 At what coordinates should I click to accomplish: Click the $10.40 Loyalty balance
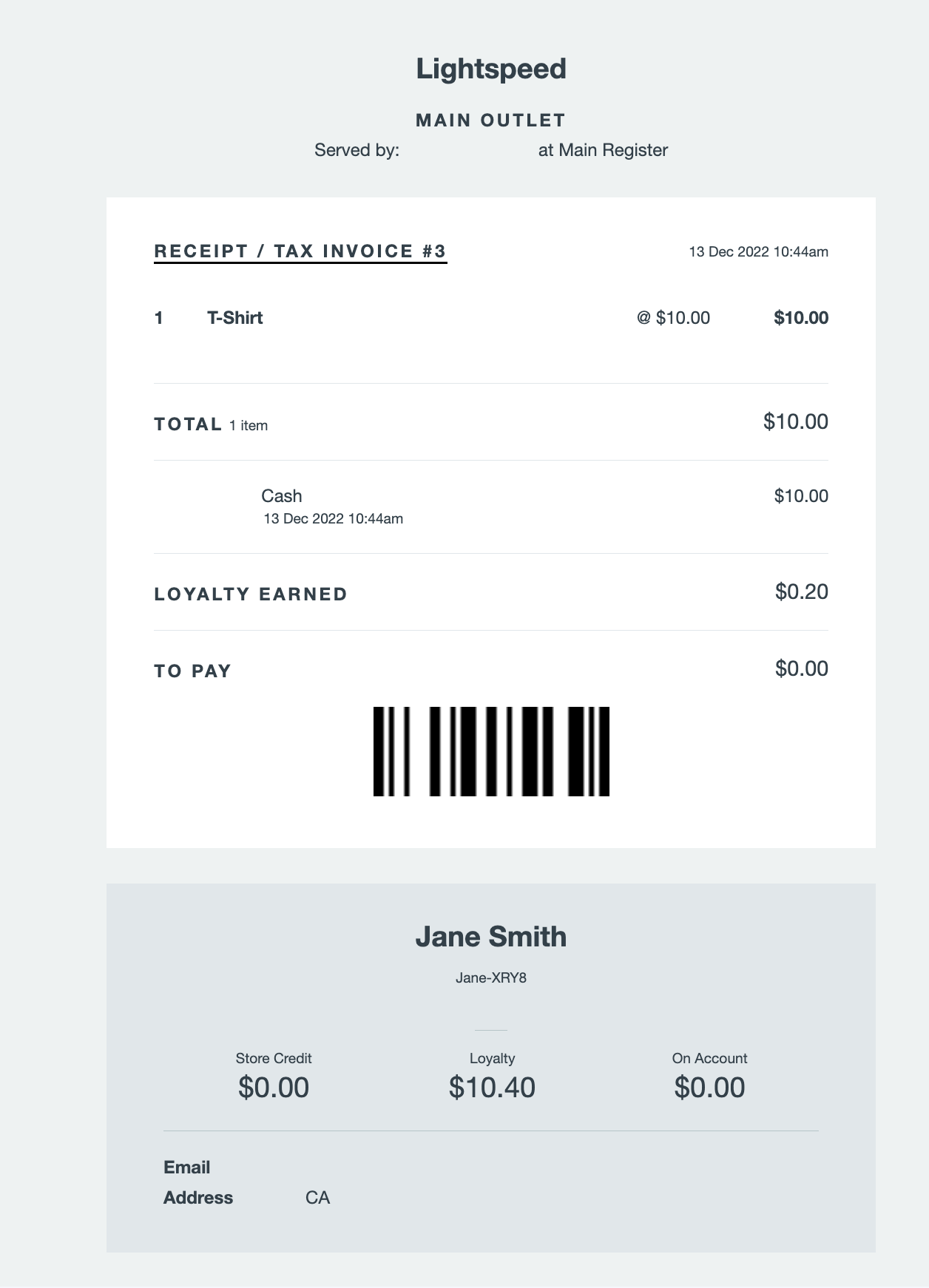tap(492, 1088)
